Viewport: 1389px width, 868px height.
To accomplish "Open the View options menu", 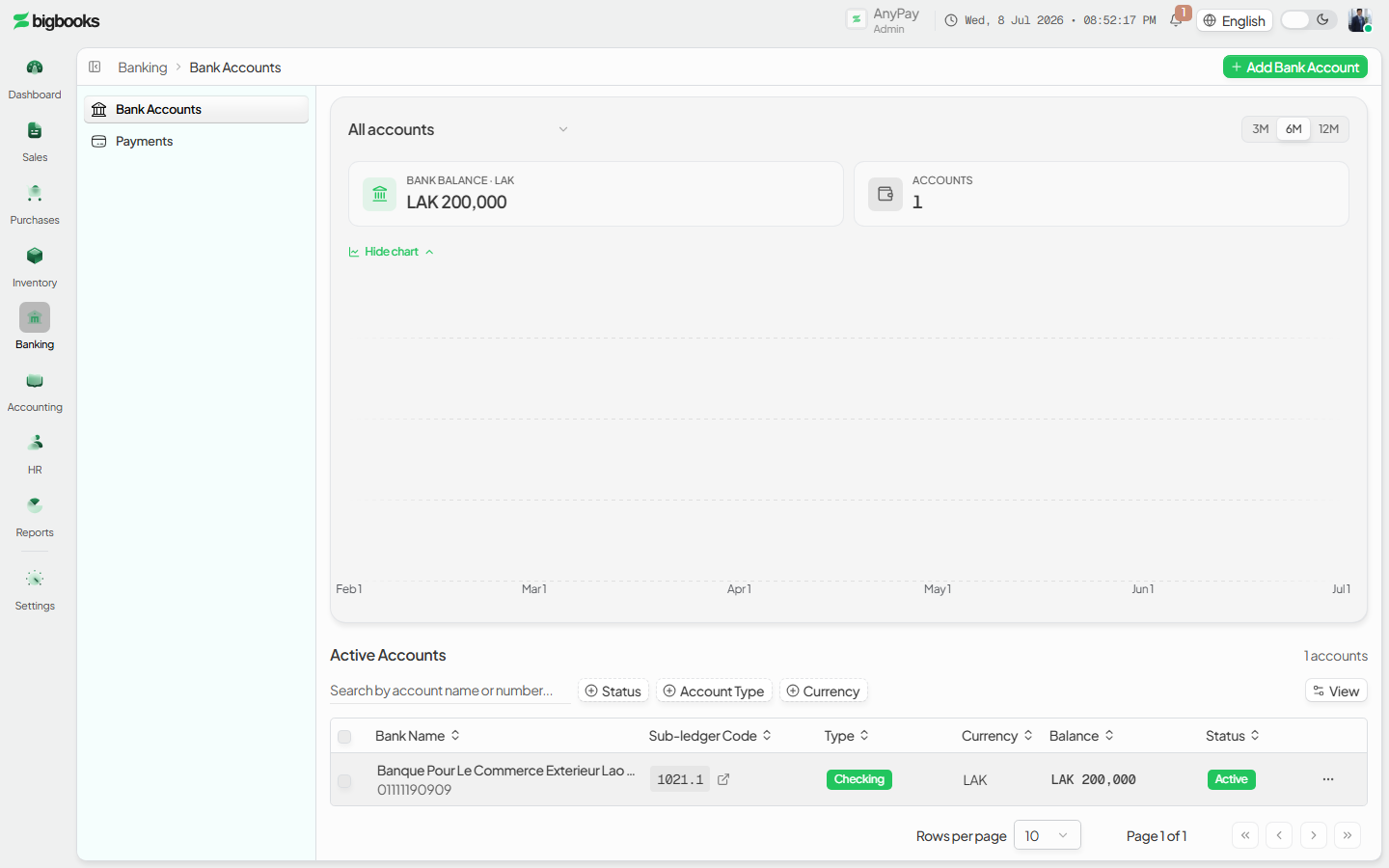I will tap(1336, 691).
